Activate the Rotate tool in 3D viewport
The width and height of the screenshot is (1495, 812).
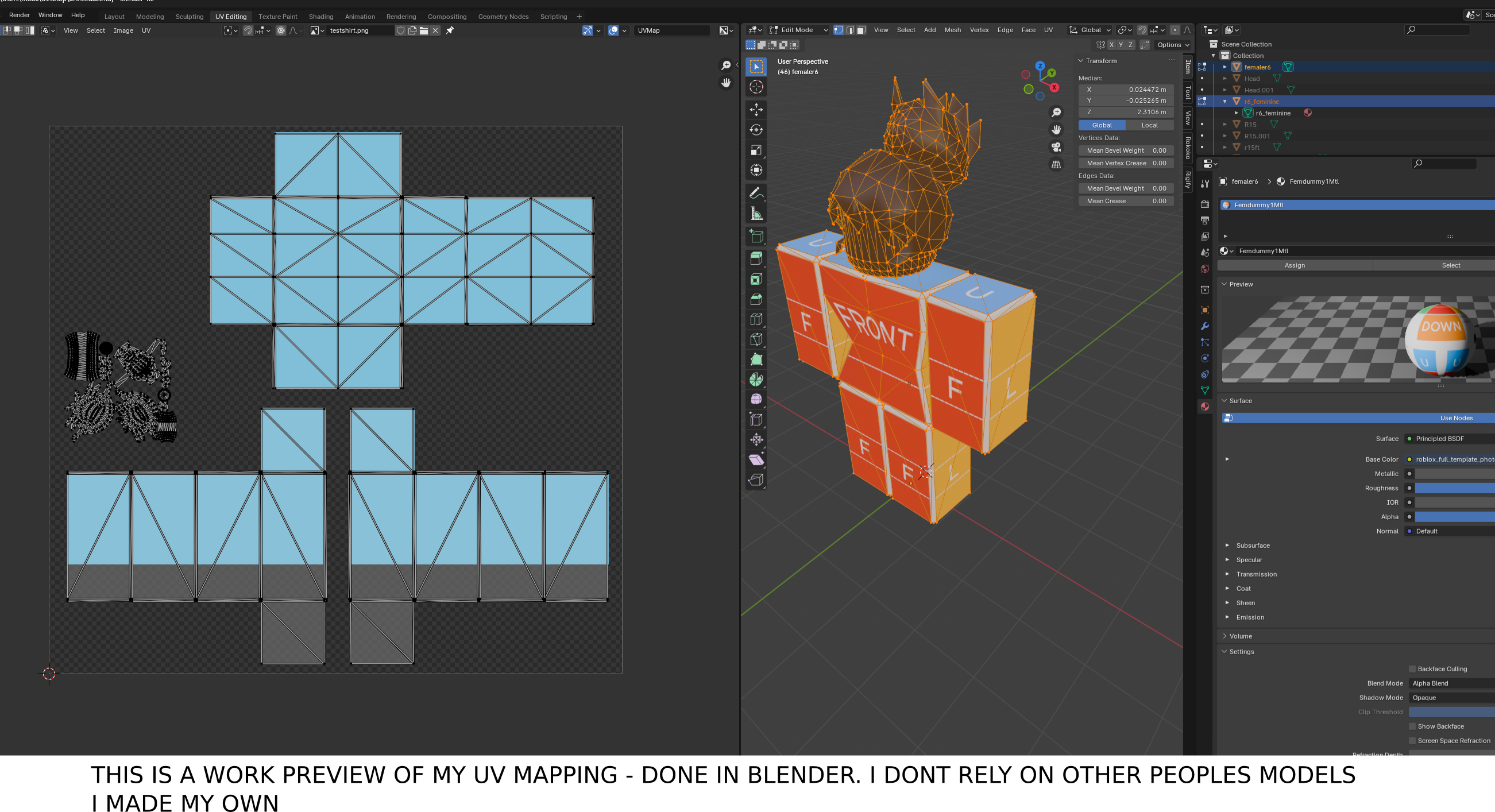click(x=756, y=130)
